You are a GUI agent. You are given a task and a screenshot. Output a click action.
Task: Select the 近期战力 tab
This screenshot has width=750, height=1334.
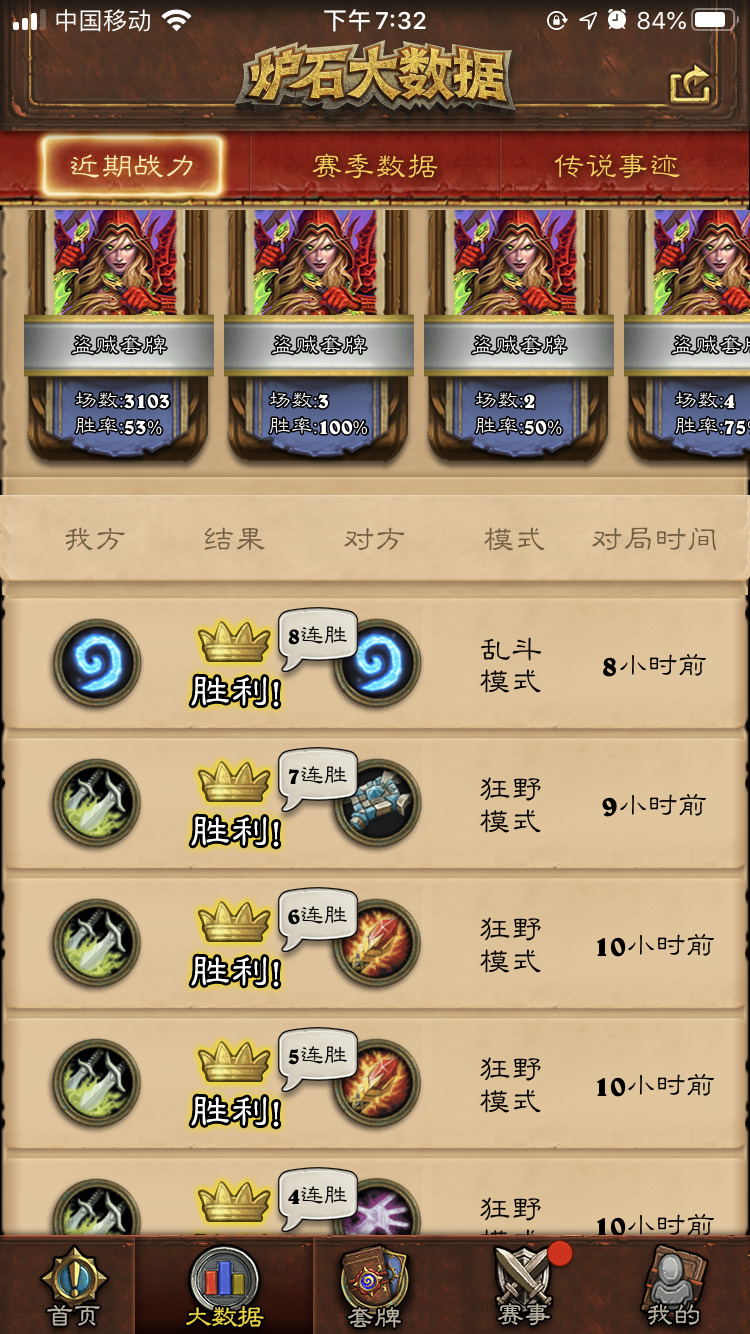pyautogui.click(x=131, y=166)
